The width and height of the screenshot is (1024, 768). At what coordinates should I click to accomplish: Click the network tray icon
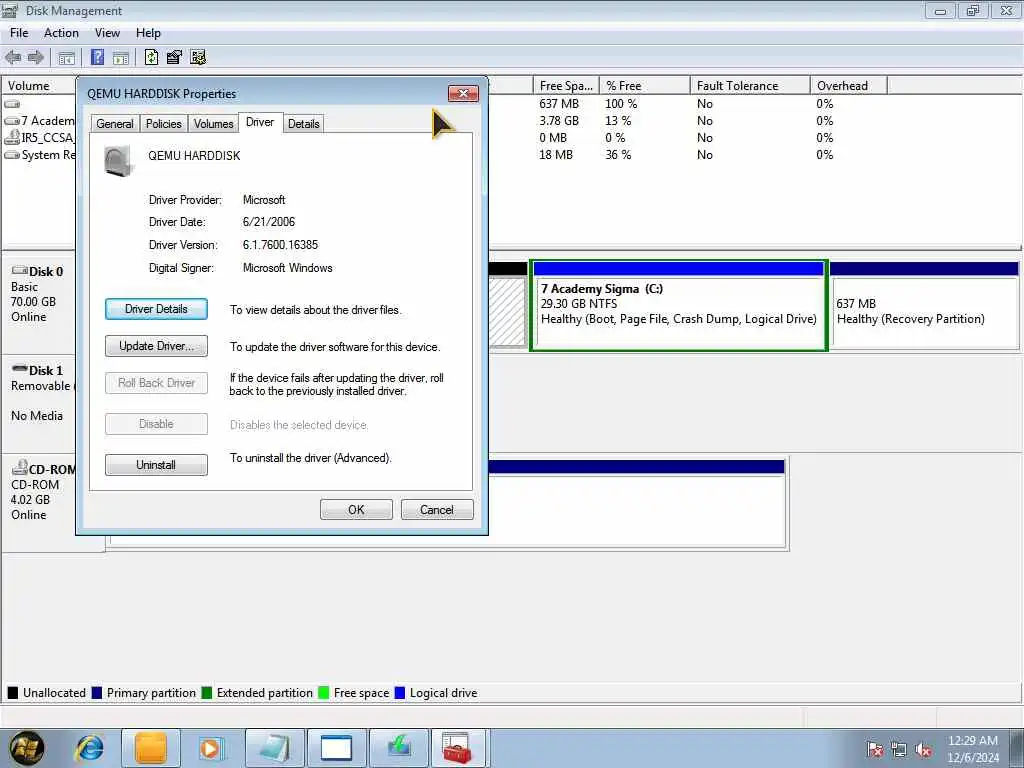(x=899, y=750)
